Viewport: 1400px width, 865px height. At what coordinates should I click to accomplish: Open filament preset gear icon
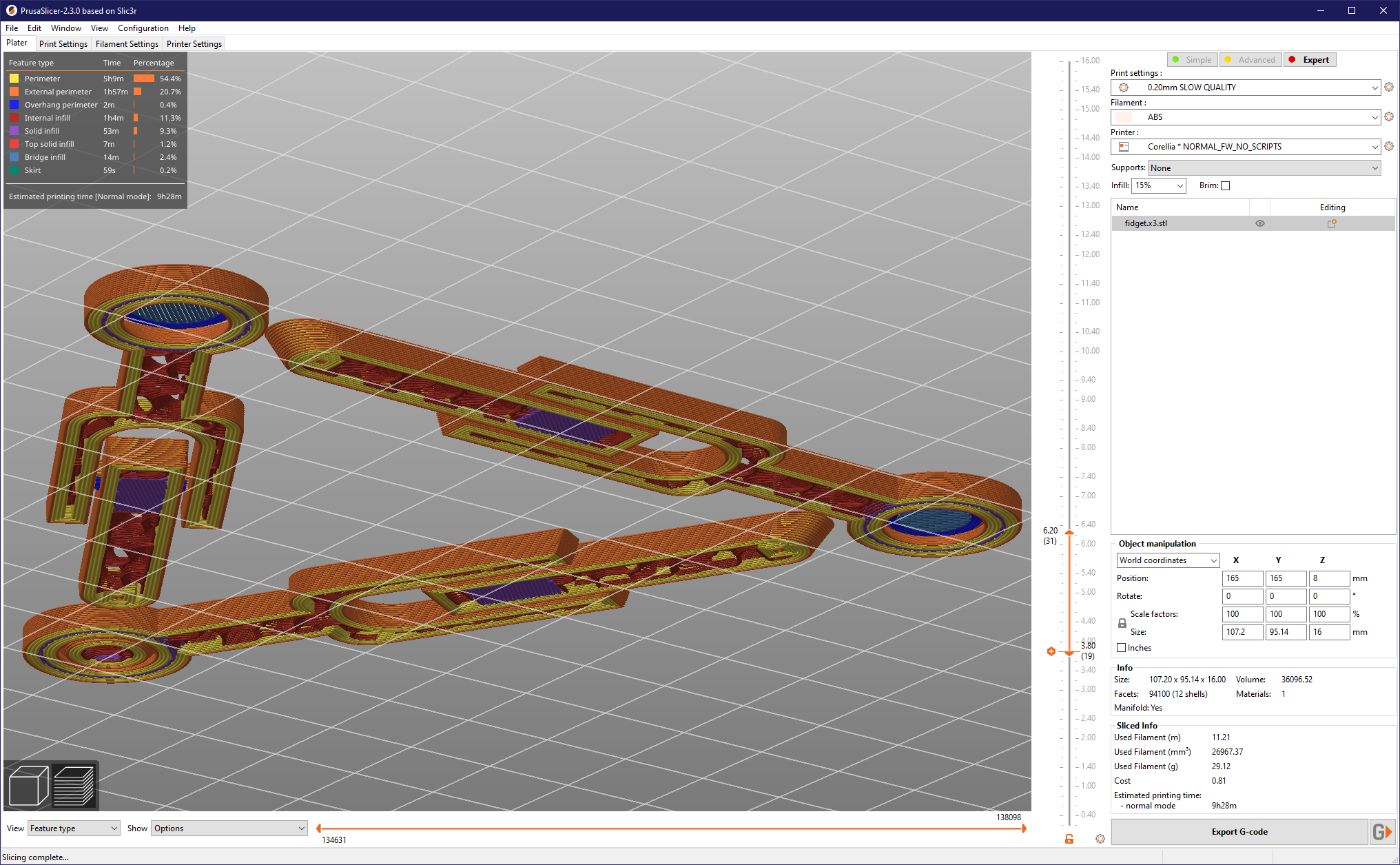click(1389, 117)
